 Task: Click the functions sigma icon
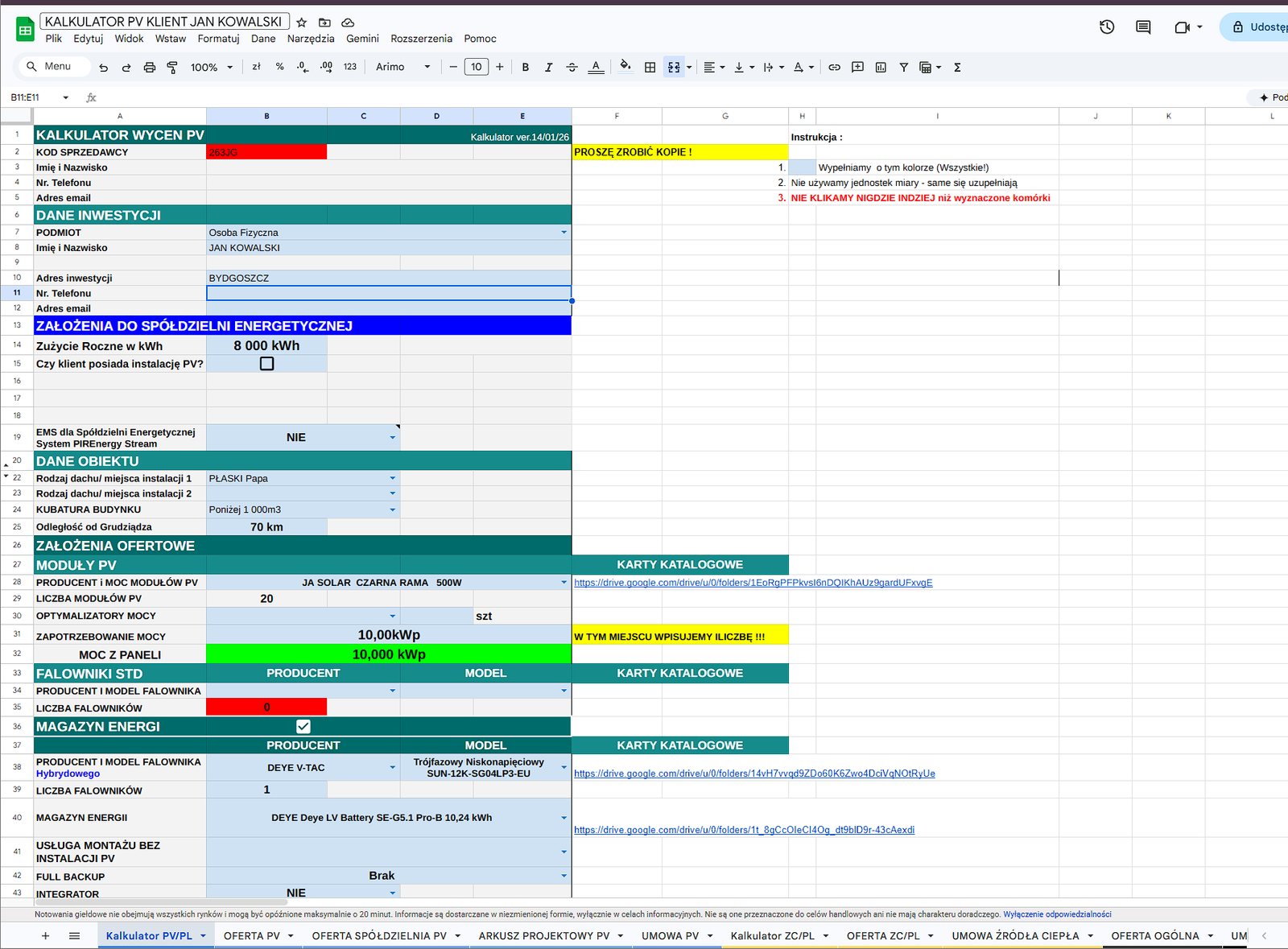tap(957, 68)
